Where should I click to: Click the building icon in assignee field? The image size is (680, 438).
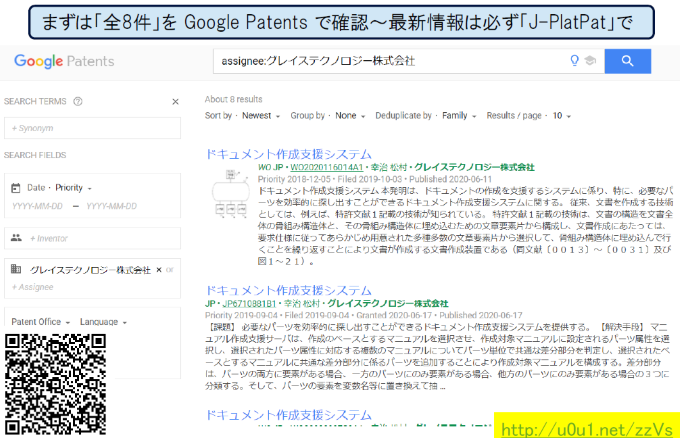coord(16,270)
